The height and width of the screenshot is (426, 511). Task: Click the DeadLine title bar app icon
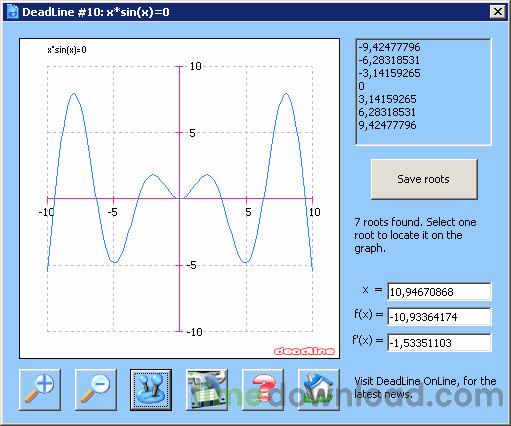click(x=13, y=12)
